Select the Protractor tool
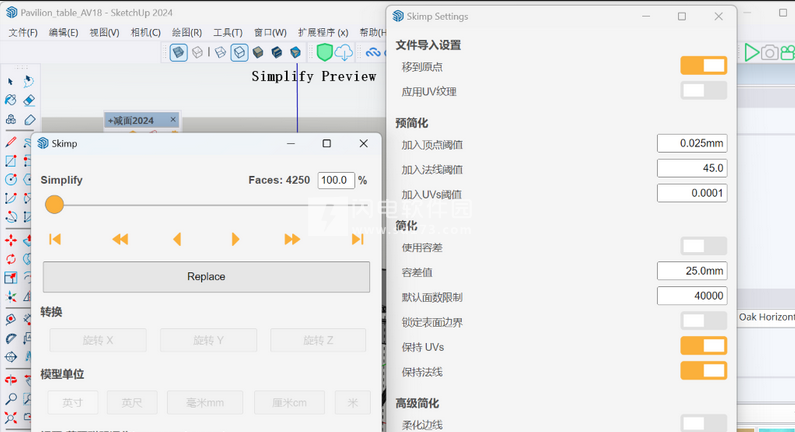Viewport: 795px width, 432px height. tap(11, 338)
